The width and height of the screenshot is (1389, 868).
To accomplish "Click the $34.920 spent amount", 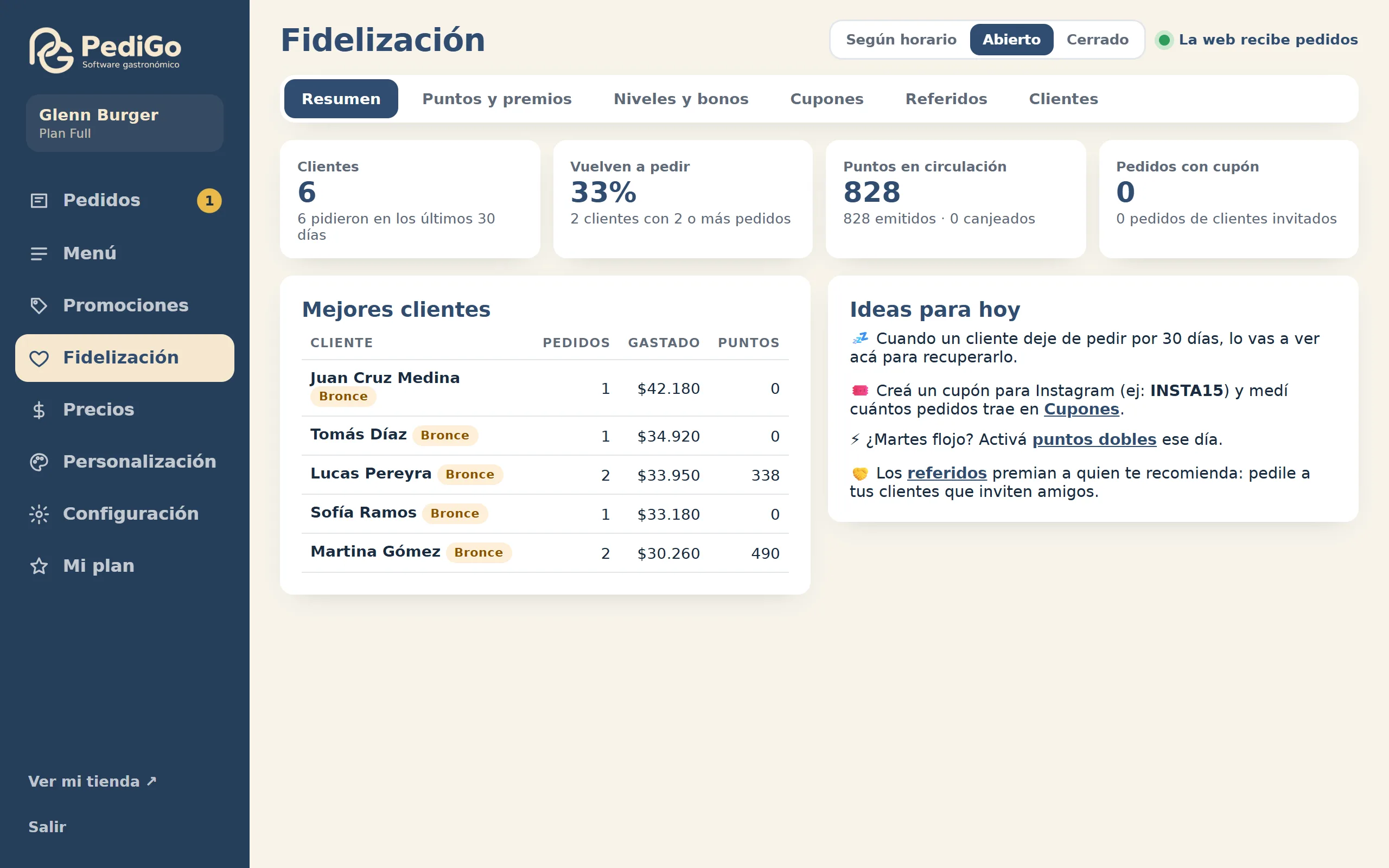I will (668, 436).
